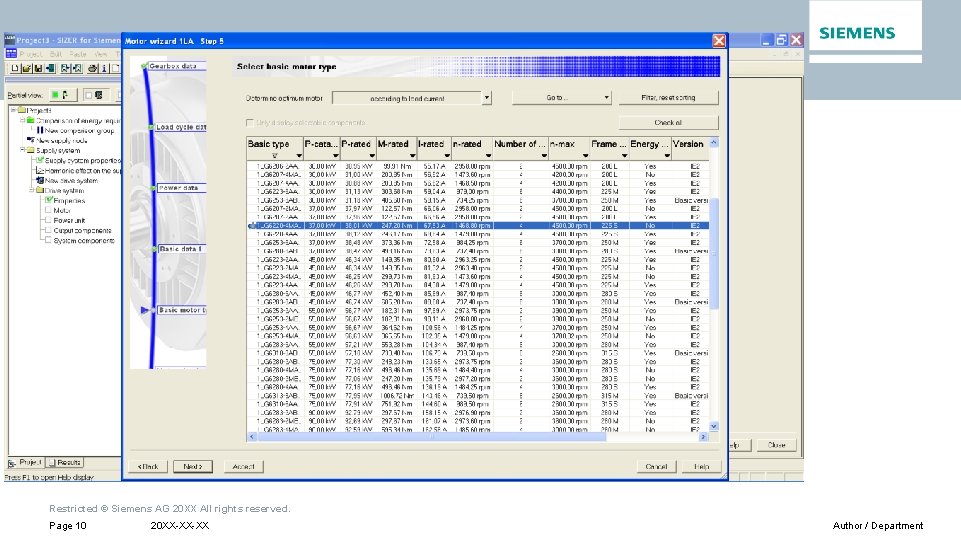This screenshot has height=540, width=961.
Task: Collapse Comparison of energy requirement node
Action: coord(22,121)
